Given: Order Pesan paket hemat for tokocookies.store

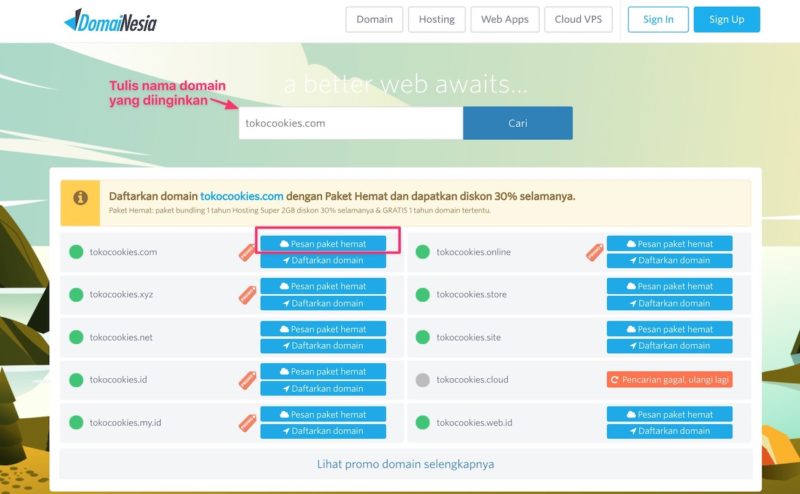Looking at the screenshot, I should point(669,286).
